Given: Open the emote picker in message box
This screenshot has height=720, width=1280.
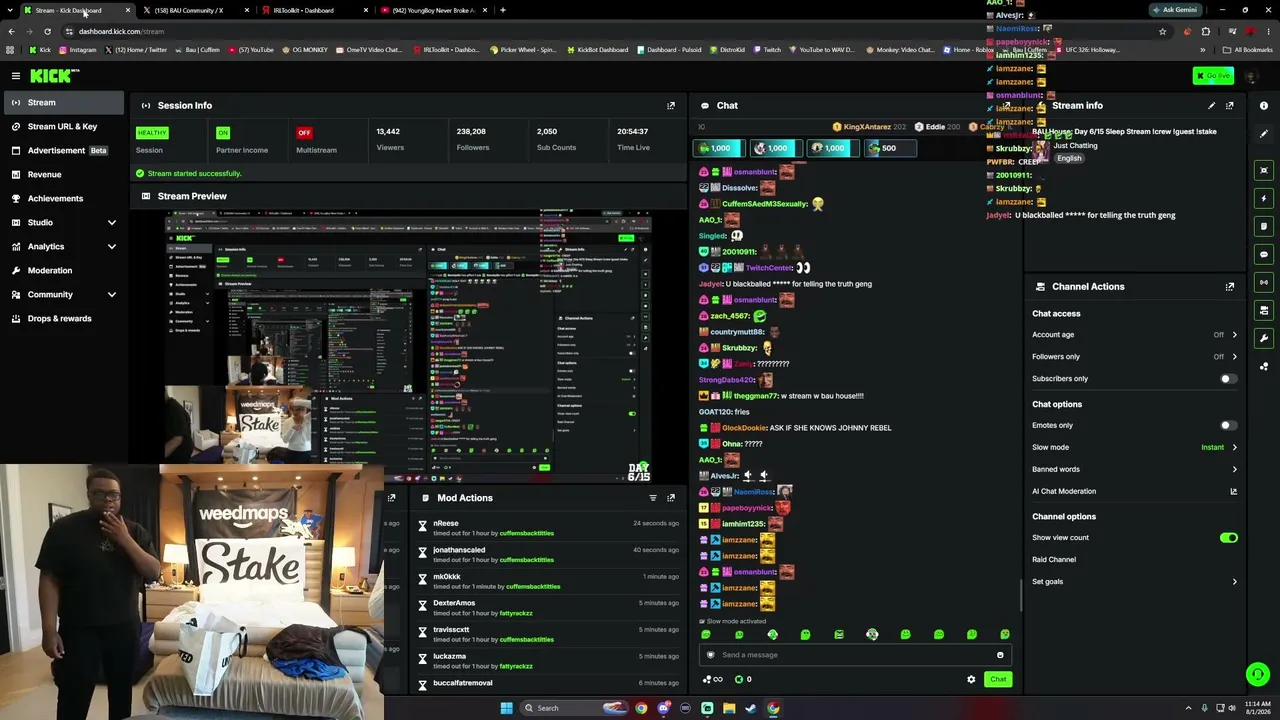Looking at the screenshot, I should tap(1000, 655).
